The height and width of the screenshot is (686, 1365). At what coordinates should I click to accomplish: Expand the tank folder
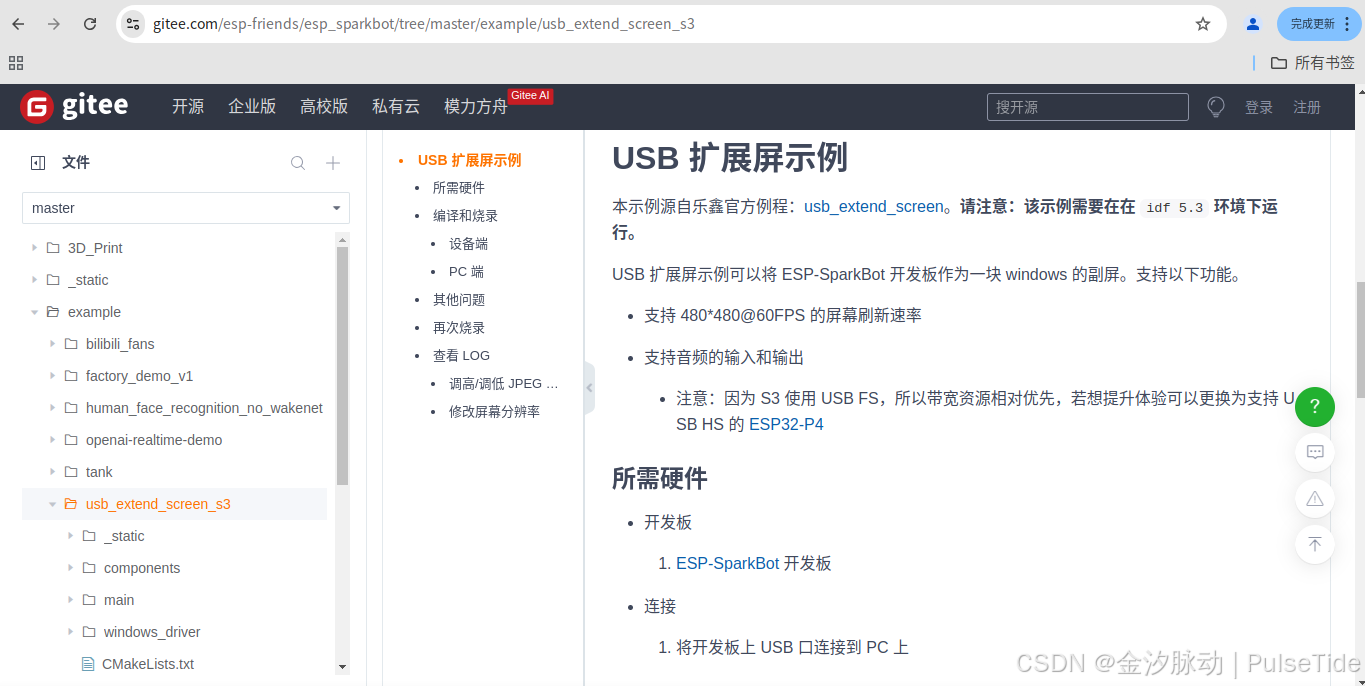[x=53, y=472]
